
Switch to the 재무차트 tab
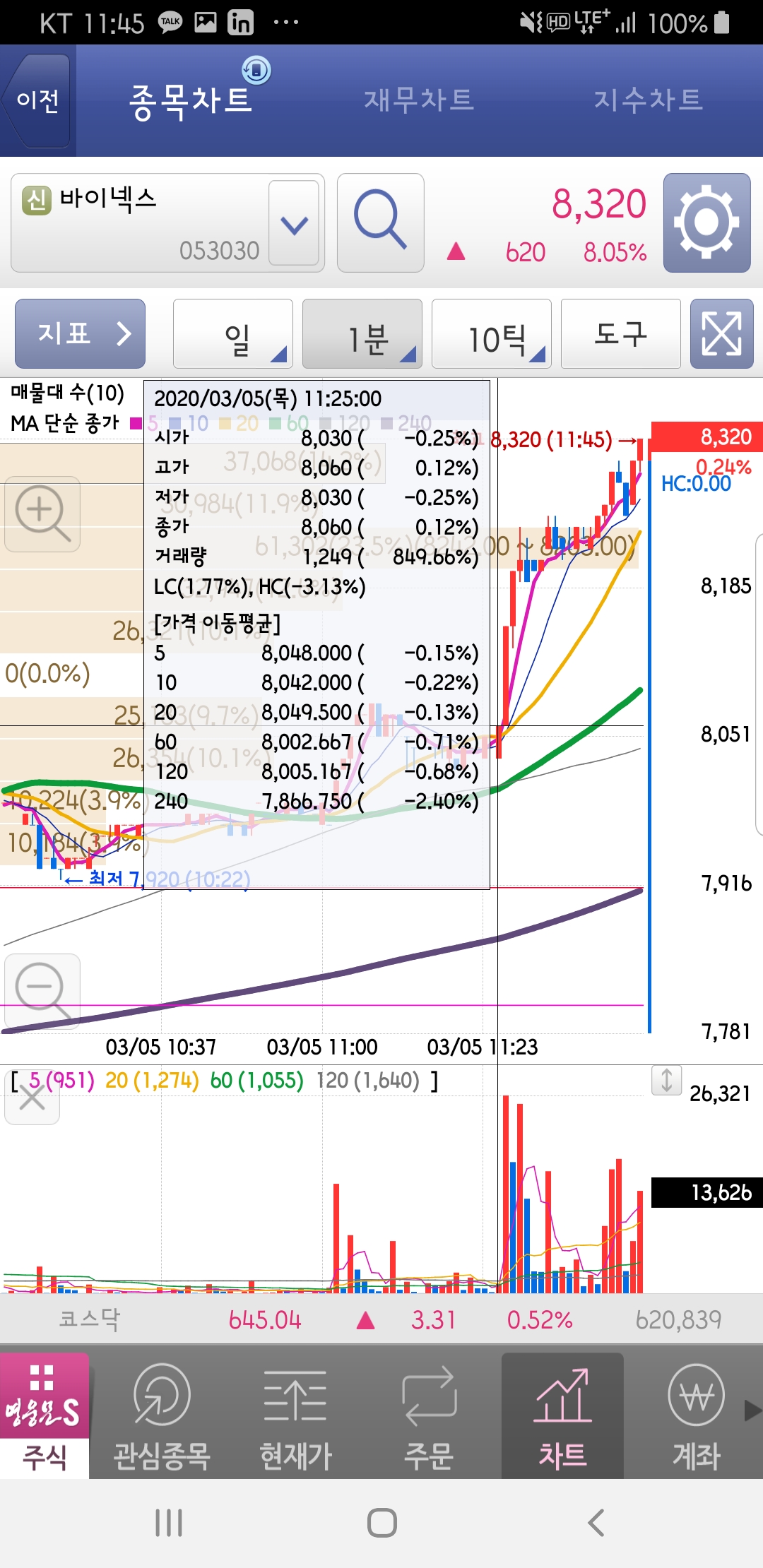point(419,100)
